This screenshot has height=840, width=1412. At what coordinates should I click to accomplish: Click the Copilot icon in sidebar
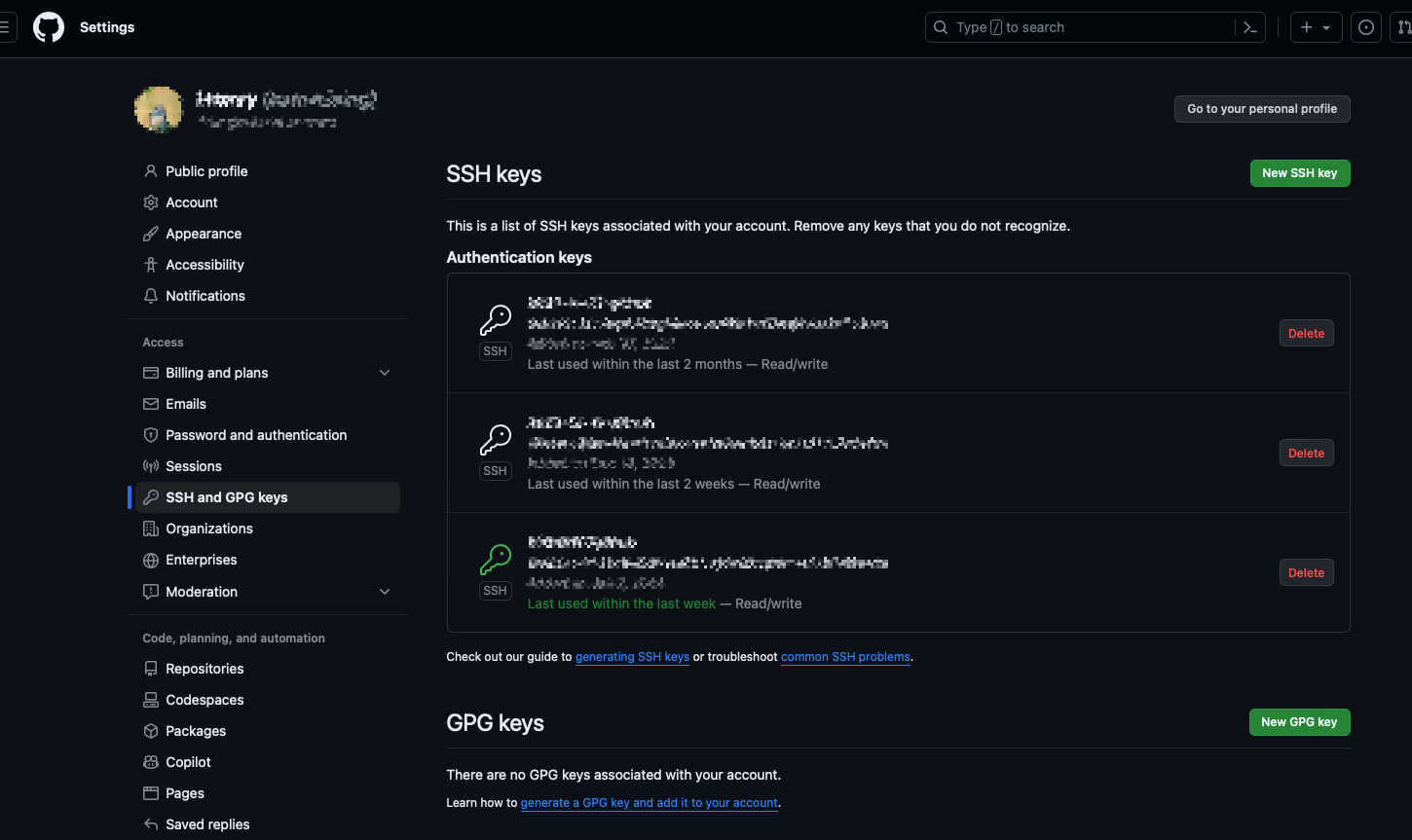[151, 762]
